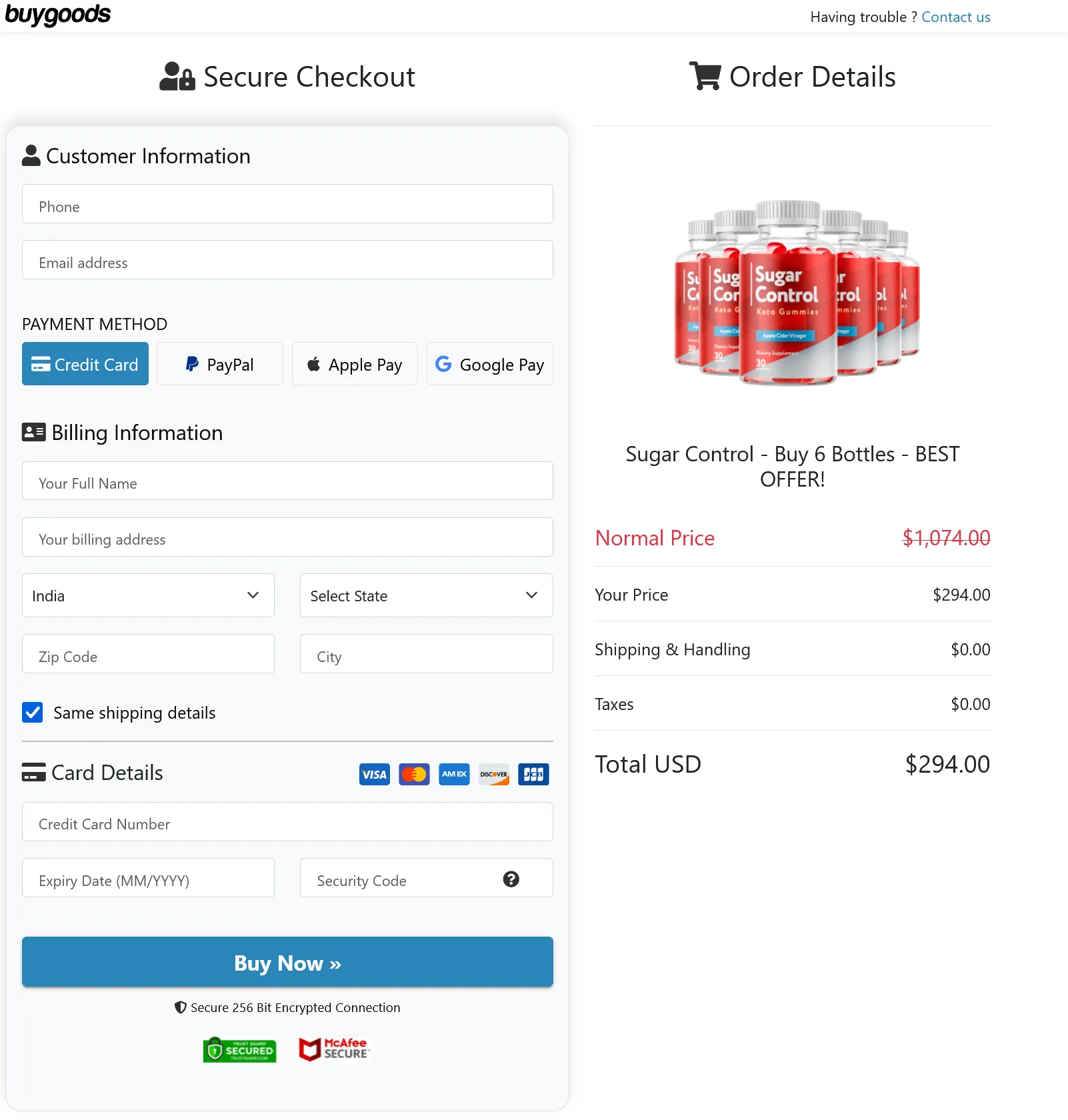This screenshot has height=1120, width=1068.
Task: Click the Shipping & Handling label
Action: pyautogui.click(x=672, y=649)
